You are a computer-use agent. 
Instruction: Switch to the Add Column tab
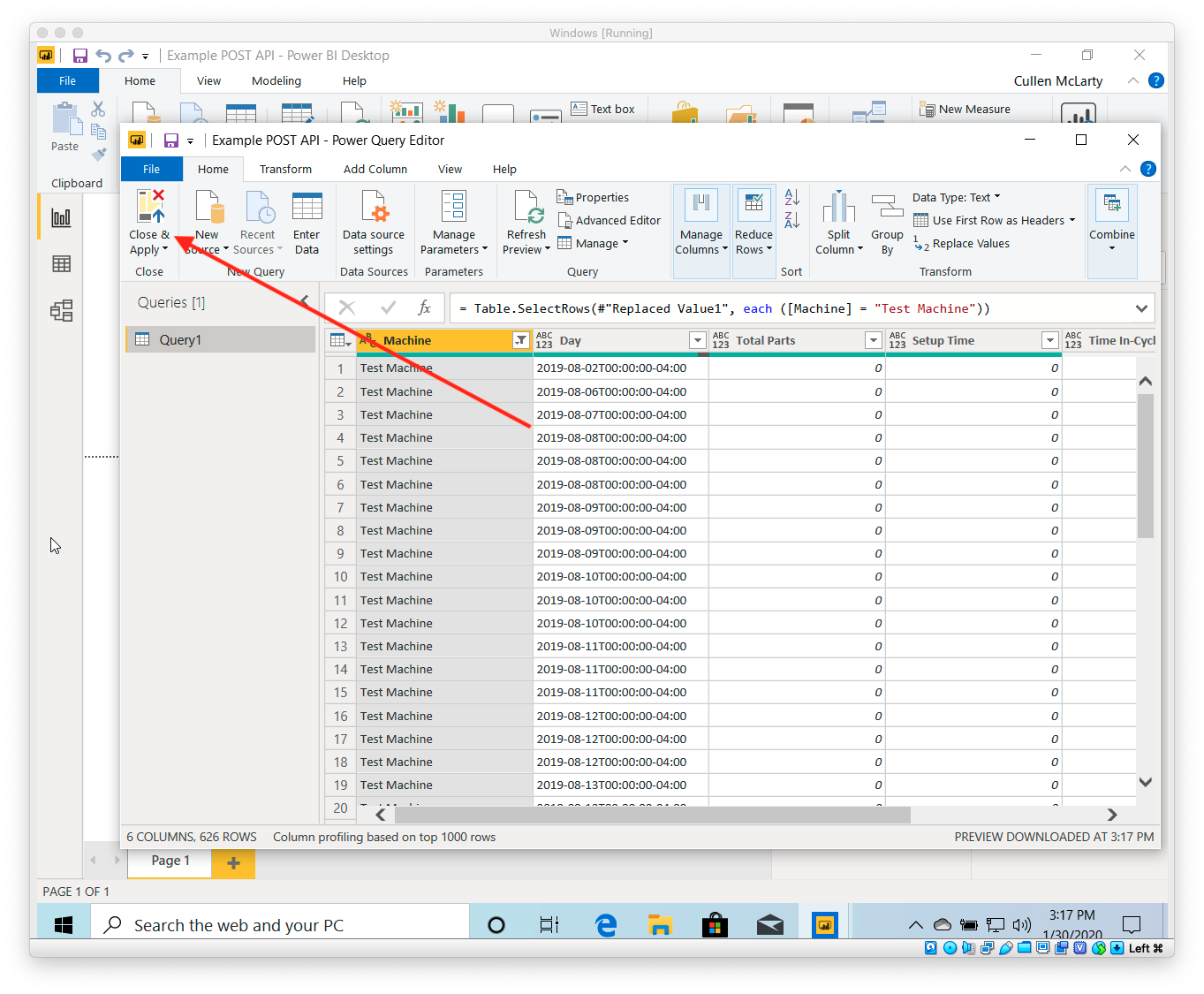(375, 169)
